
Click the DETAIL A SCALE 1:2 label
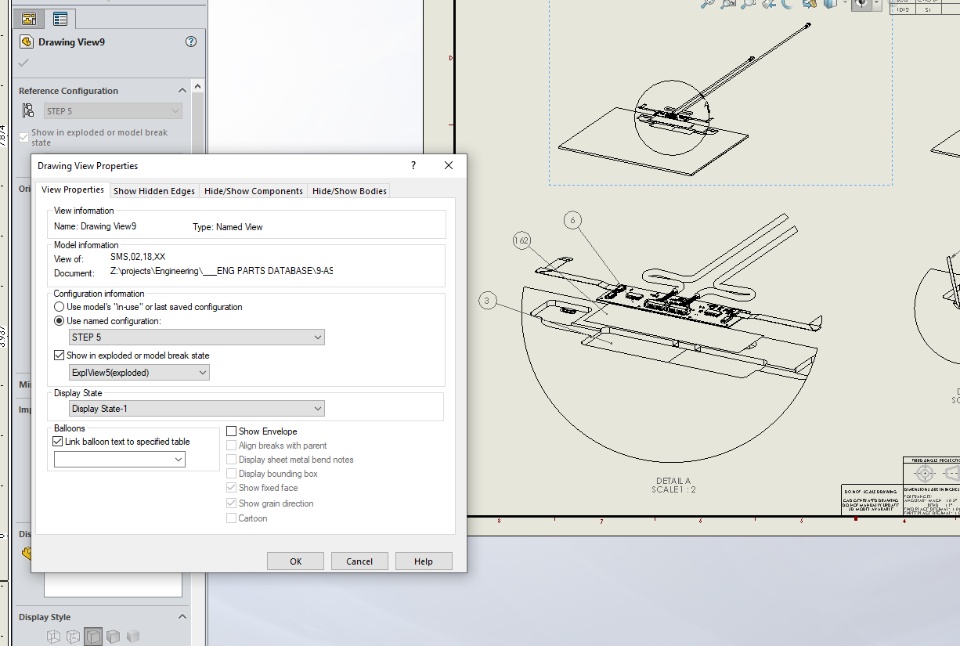click(673, 485)
